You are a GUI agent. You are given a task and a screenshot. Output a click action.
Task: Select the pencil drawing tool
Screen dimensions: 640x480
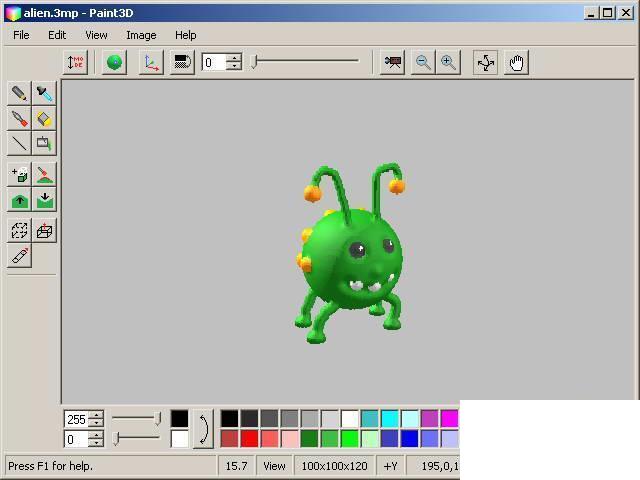[x=19, y=93]
